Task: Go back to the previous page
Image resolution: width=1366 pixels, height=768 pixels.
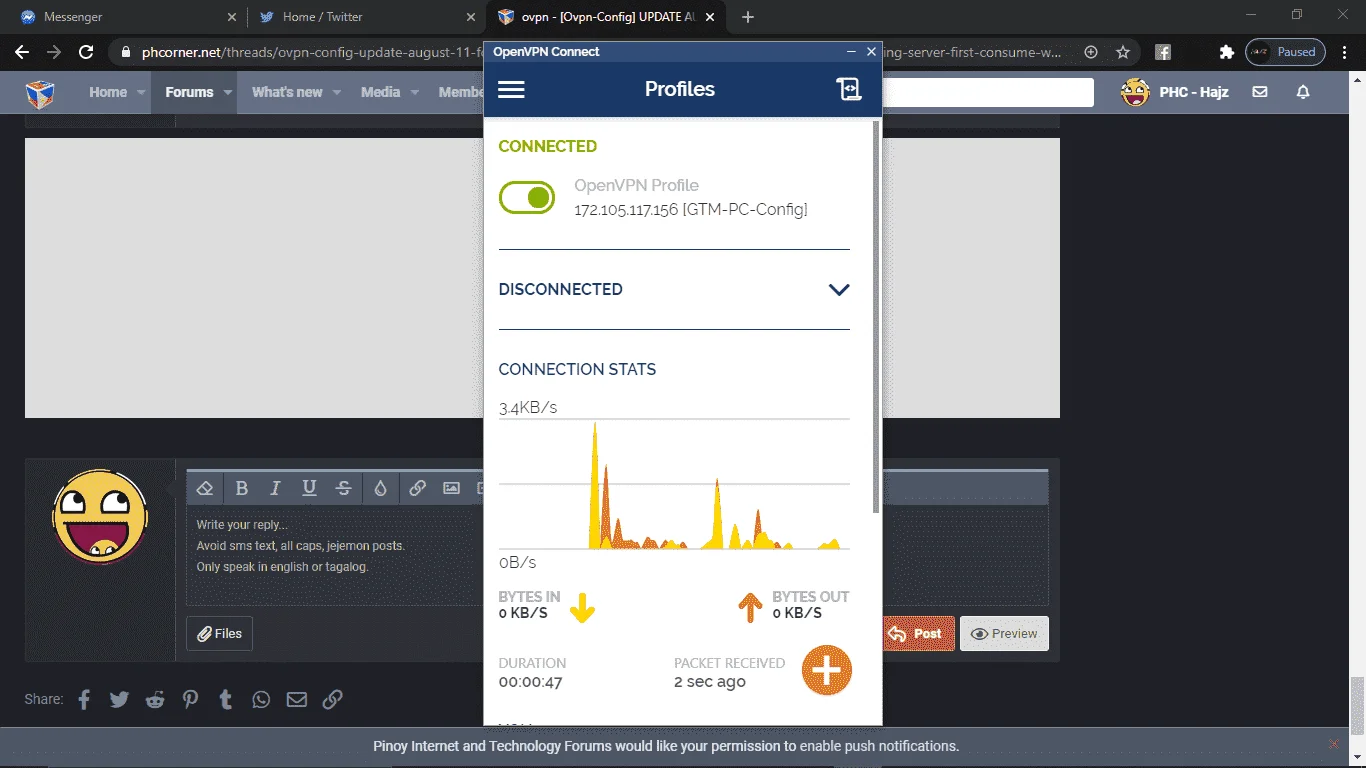Action: tap(22, 52)
